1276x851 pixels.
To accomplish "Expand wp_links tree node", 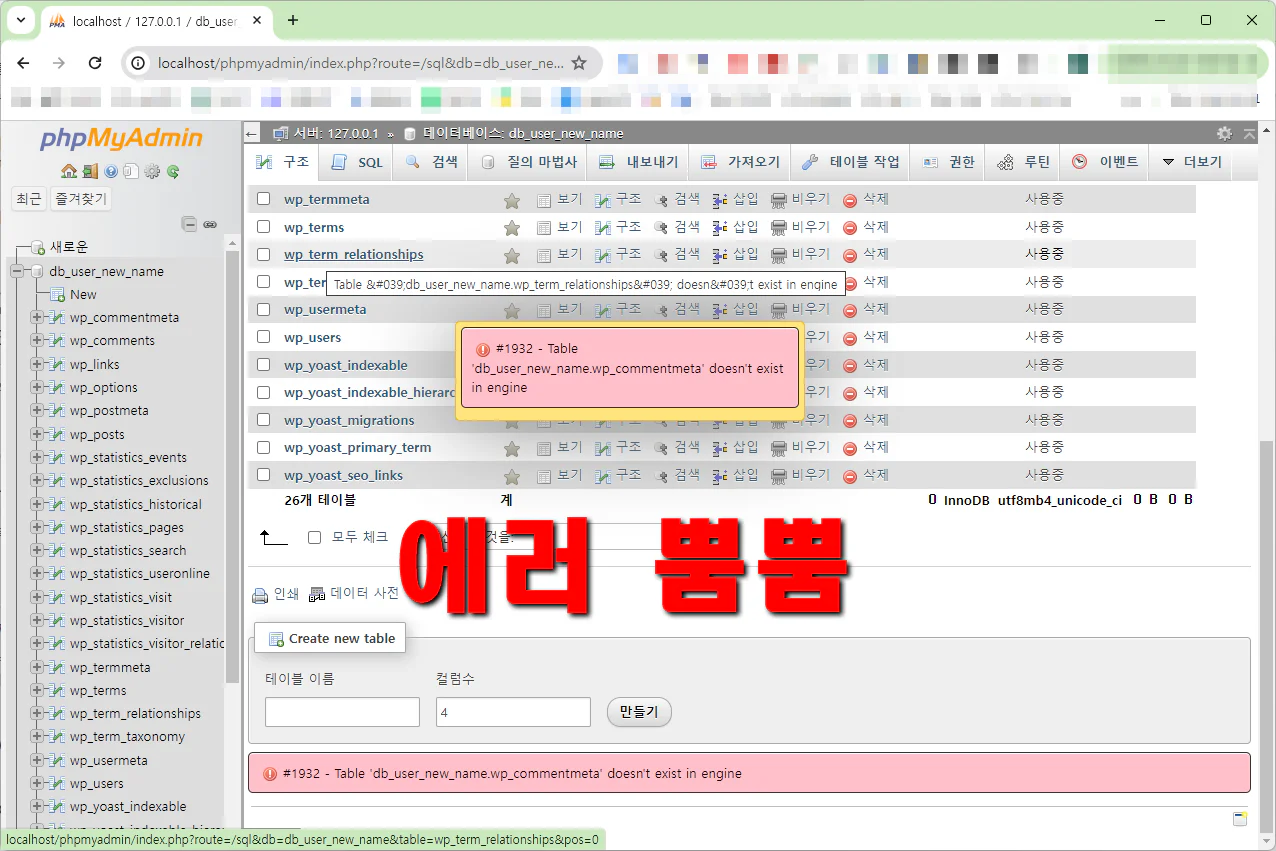I will coord(37,364).
